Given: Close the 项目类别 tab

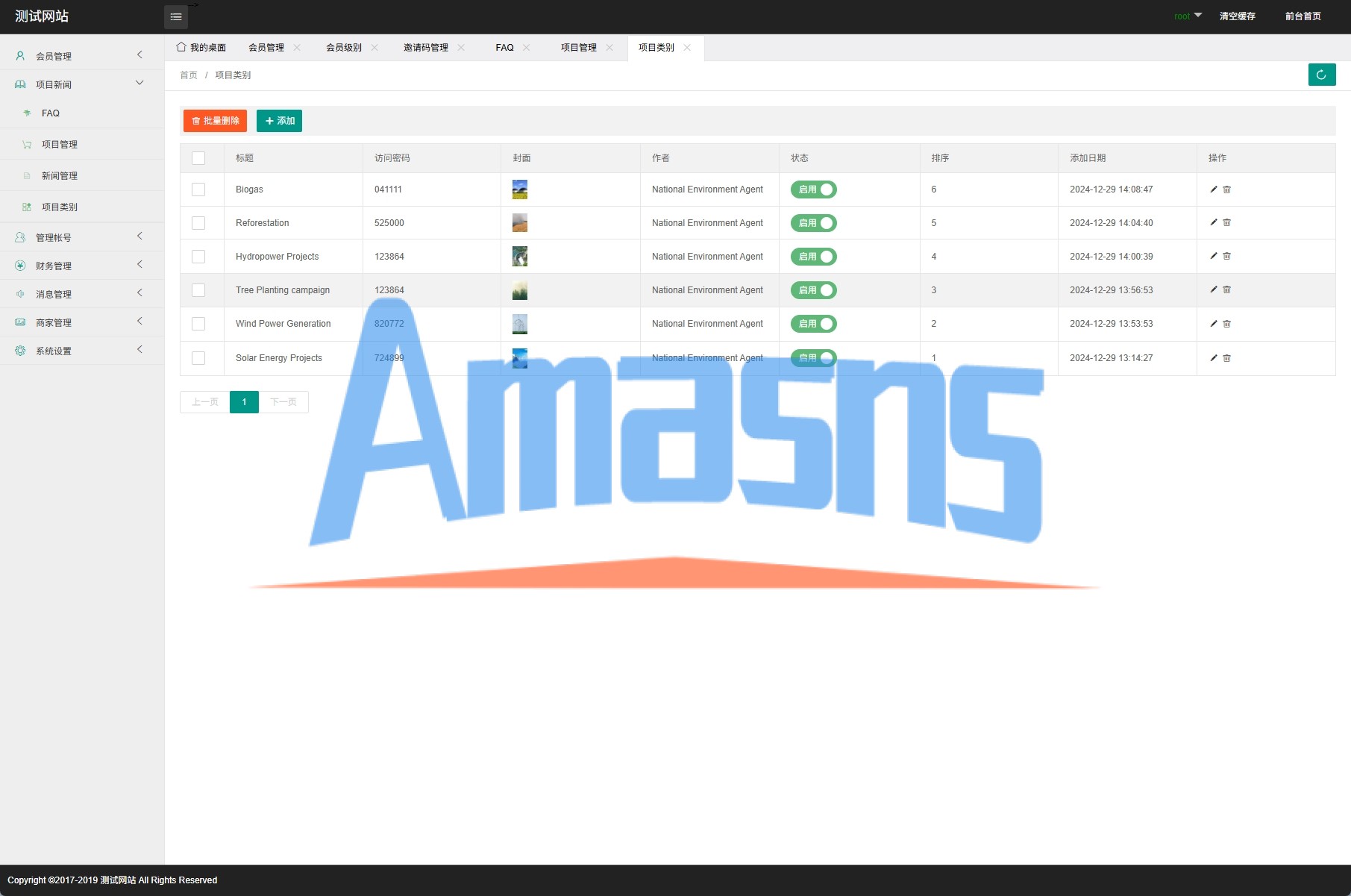Looking at the screenshot, I should coord(687,47).
